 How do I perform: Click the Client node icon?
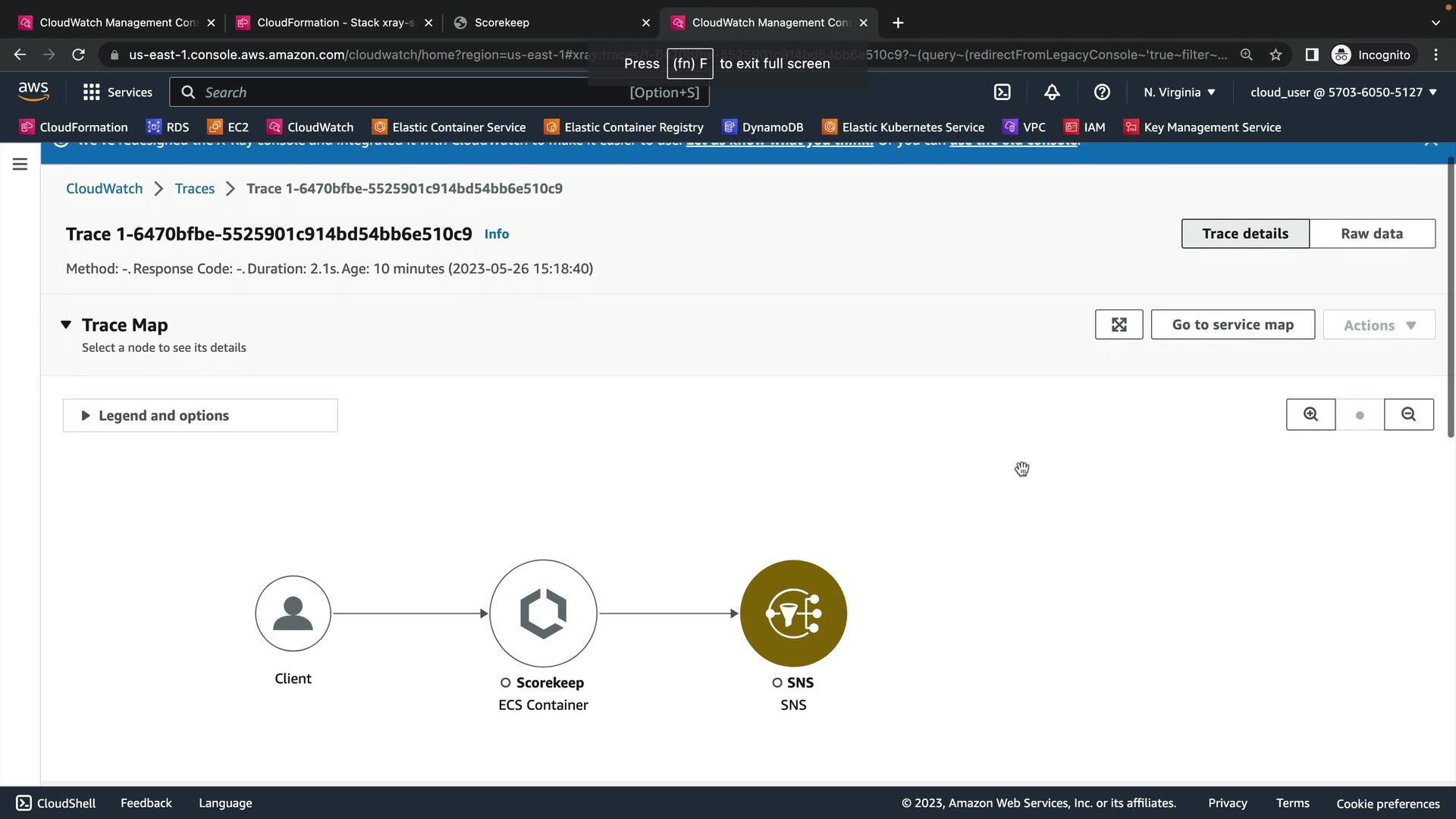click(293, 613)
